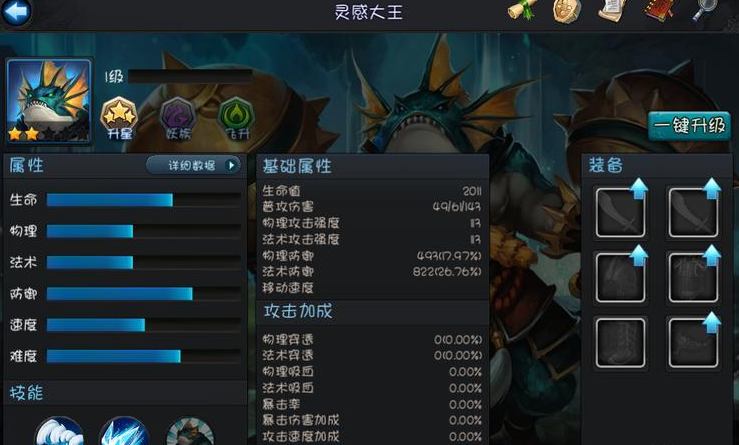The height and width of the screenshot is (445, 739).
Task: Select the hero portrait thumbnail
Action: (49, 100)
